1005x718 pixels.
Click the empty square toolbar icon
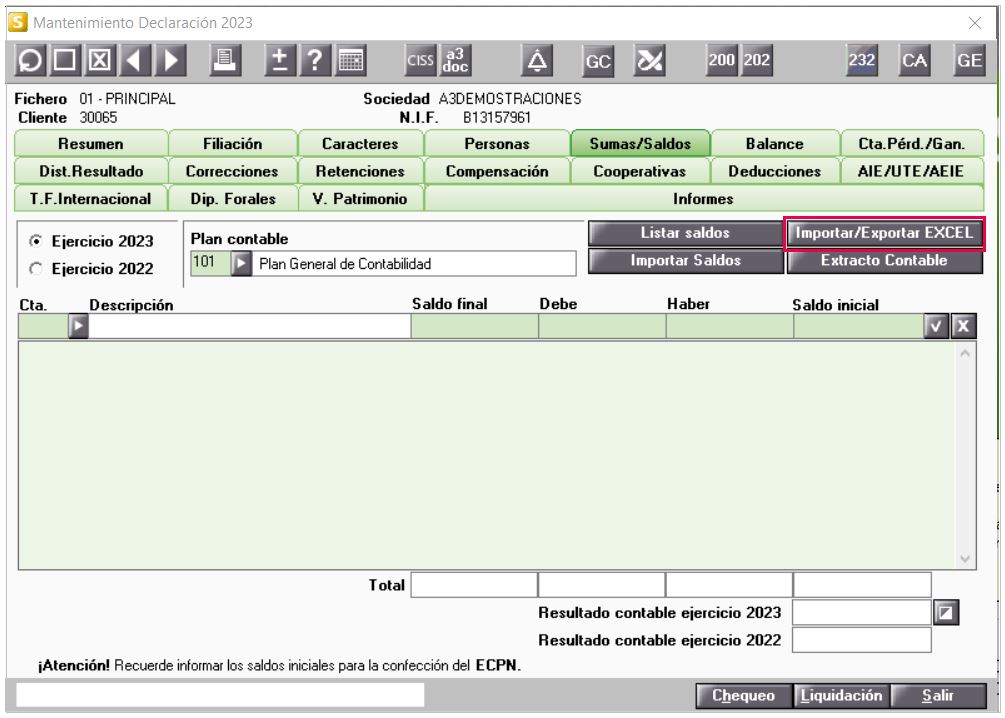64,61
